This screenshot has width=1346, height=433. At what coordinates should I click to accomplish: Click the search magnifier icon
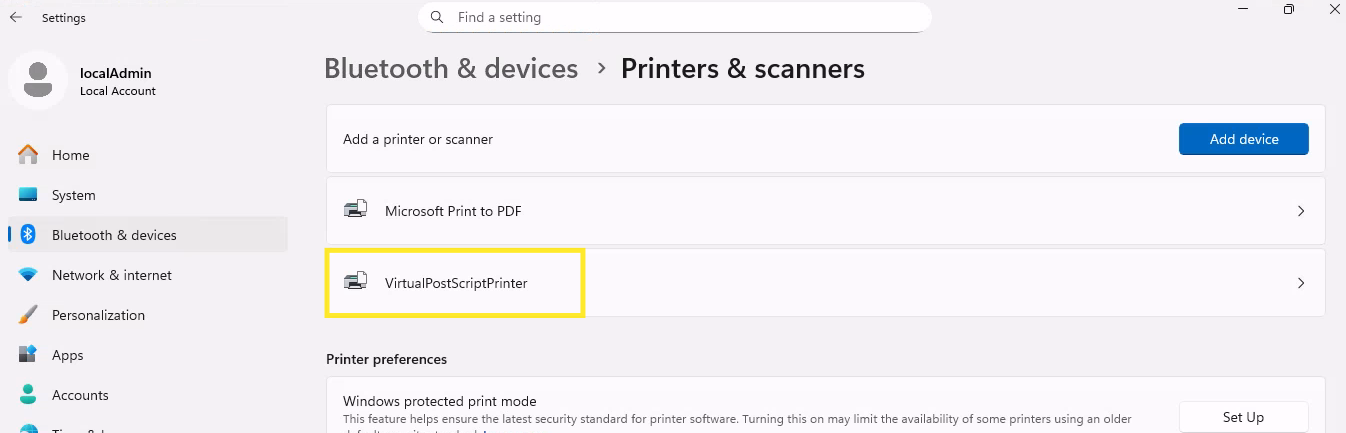pyautogui.click(x=437, y=18)
